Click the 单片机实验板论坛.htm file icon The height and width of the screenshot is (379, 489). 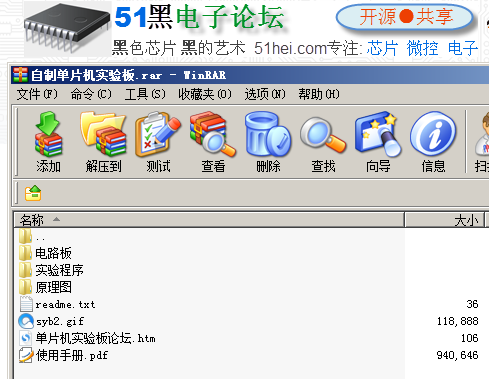click(26, 338)
